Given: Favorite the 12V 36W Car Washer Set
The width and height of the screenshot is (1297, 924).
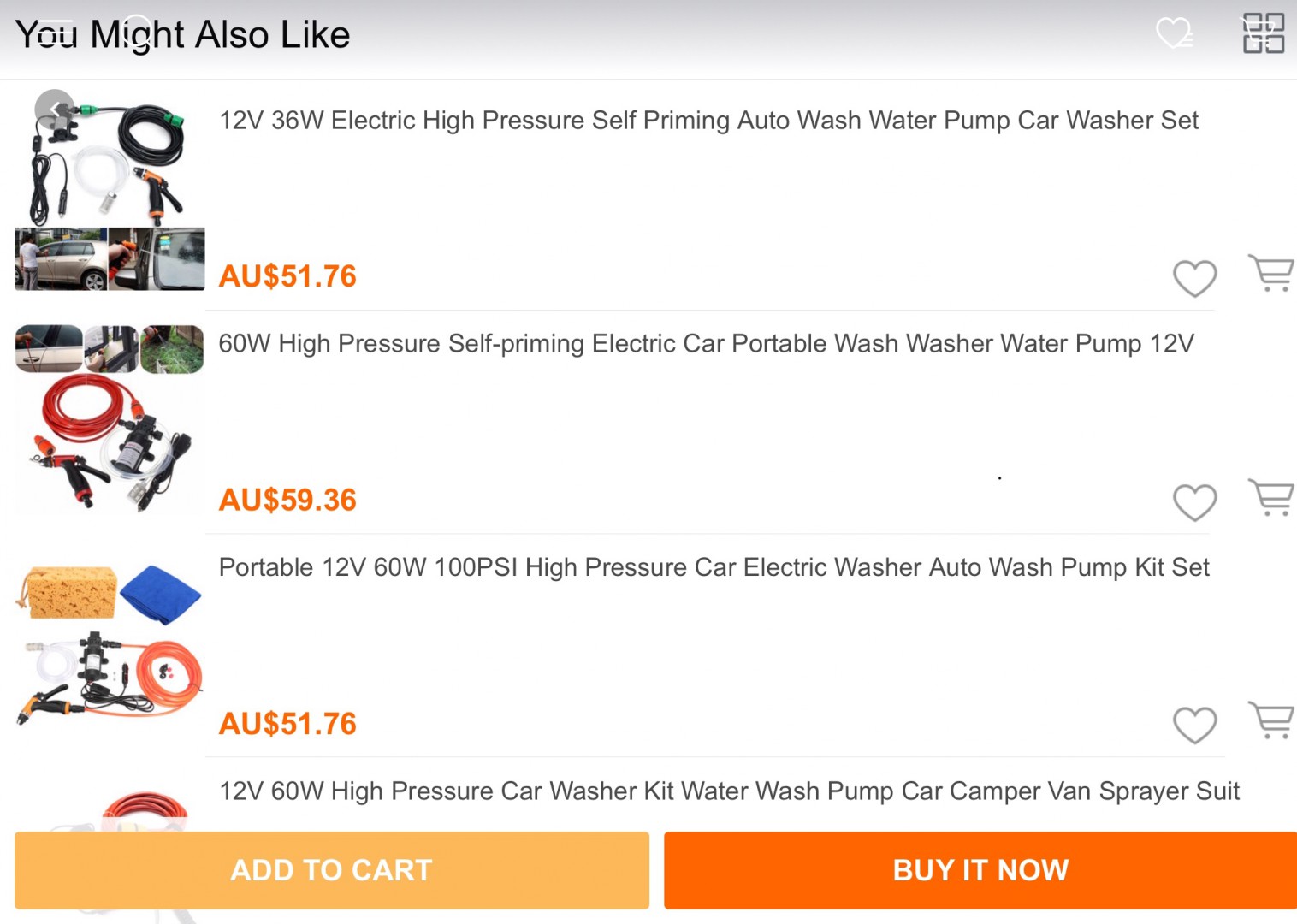Looking at the screenshot, I should tap(1194, 278).
